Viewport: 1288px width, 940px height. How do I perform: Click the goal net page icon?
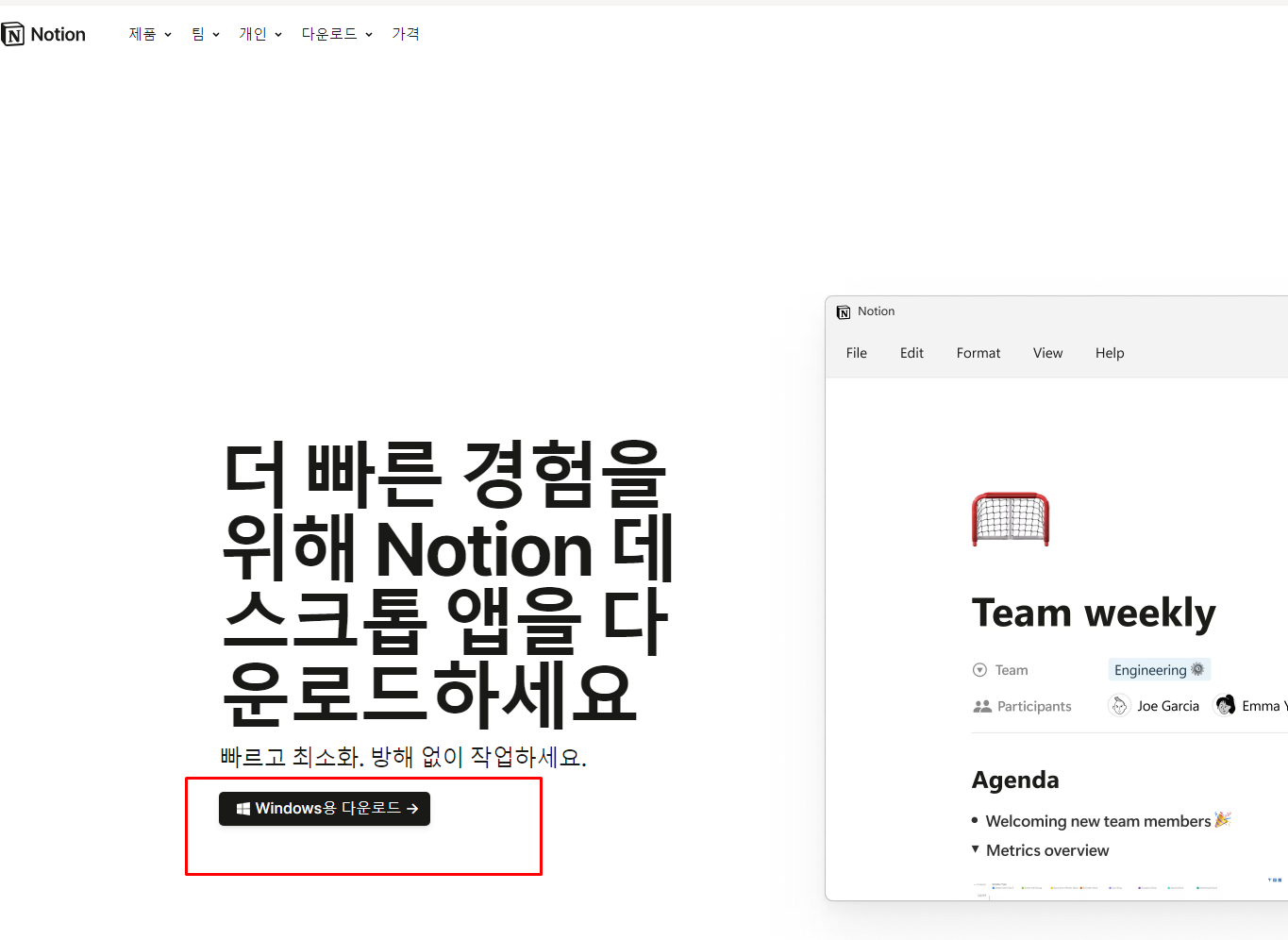coord(1011,519)
